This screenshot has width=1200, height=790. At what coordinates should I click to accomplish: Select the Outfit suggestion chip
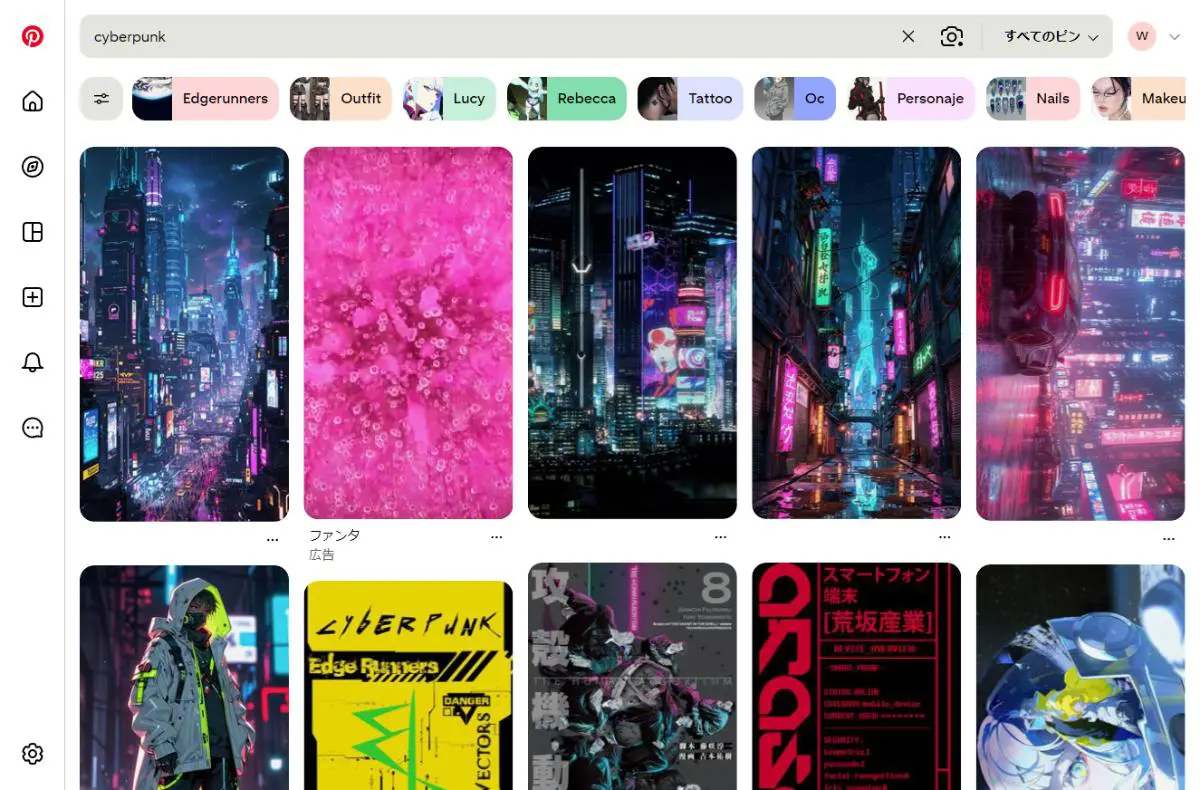(x=340, y=99)
